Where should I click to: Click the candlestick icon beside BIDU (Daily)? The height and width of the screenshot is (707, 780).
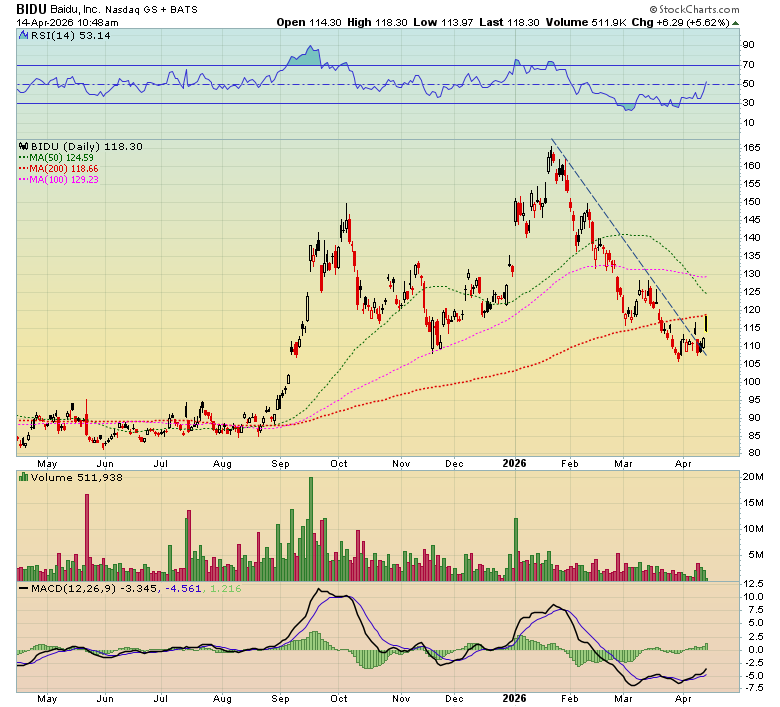click(x=23, y=146)
